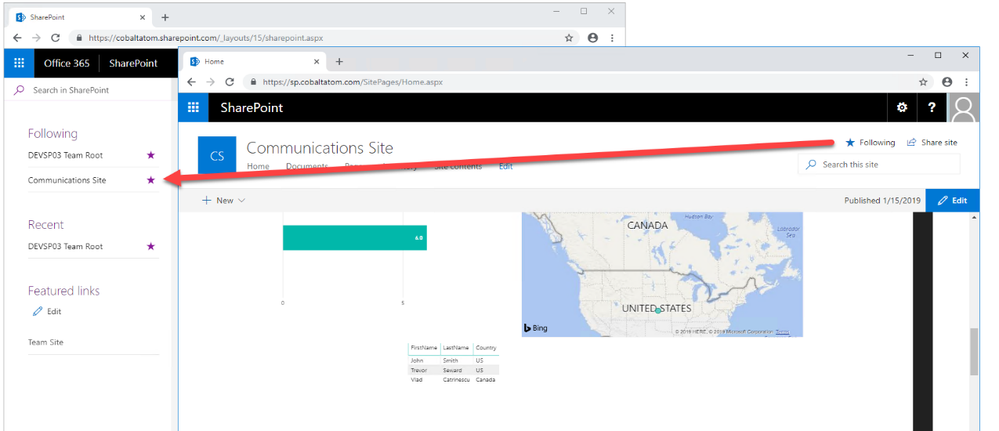This screenshot has width=999, height=431.
Task: Open settings gear in SharePoint header
Action: [902, 108]
